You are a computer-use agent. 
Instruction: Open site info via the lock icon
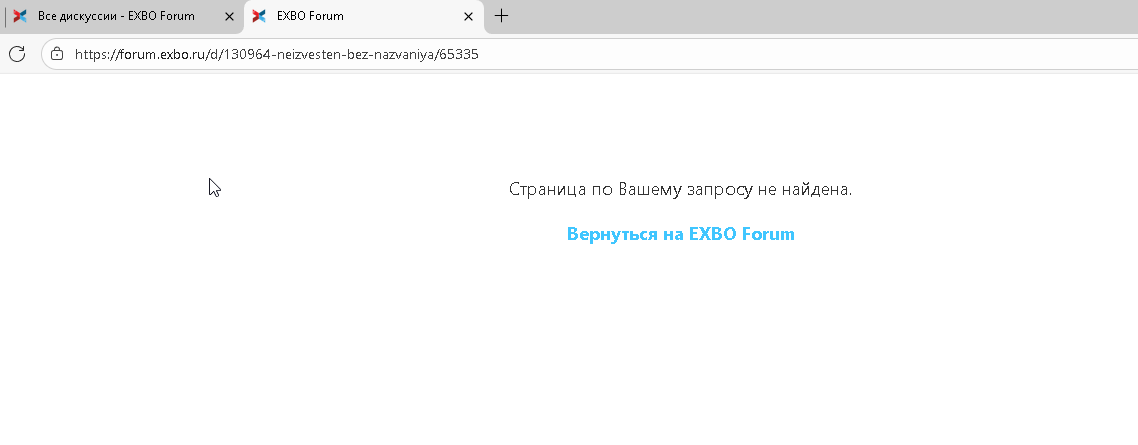pos(57,54)
